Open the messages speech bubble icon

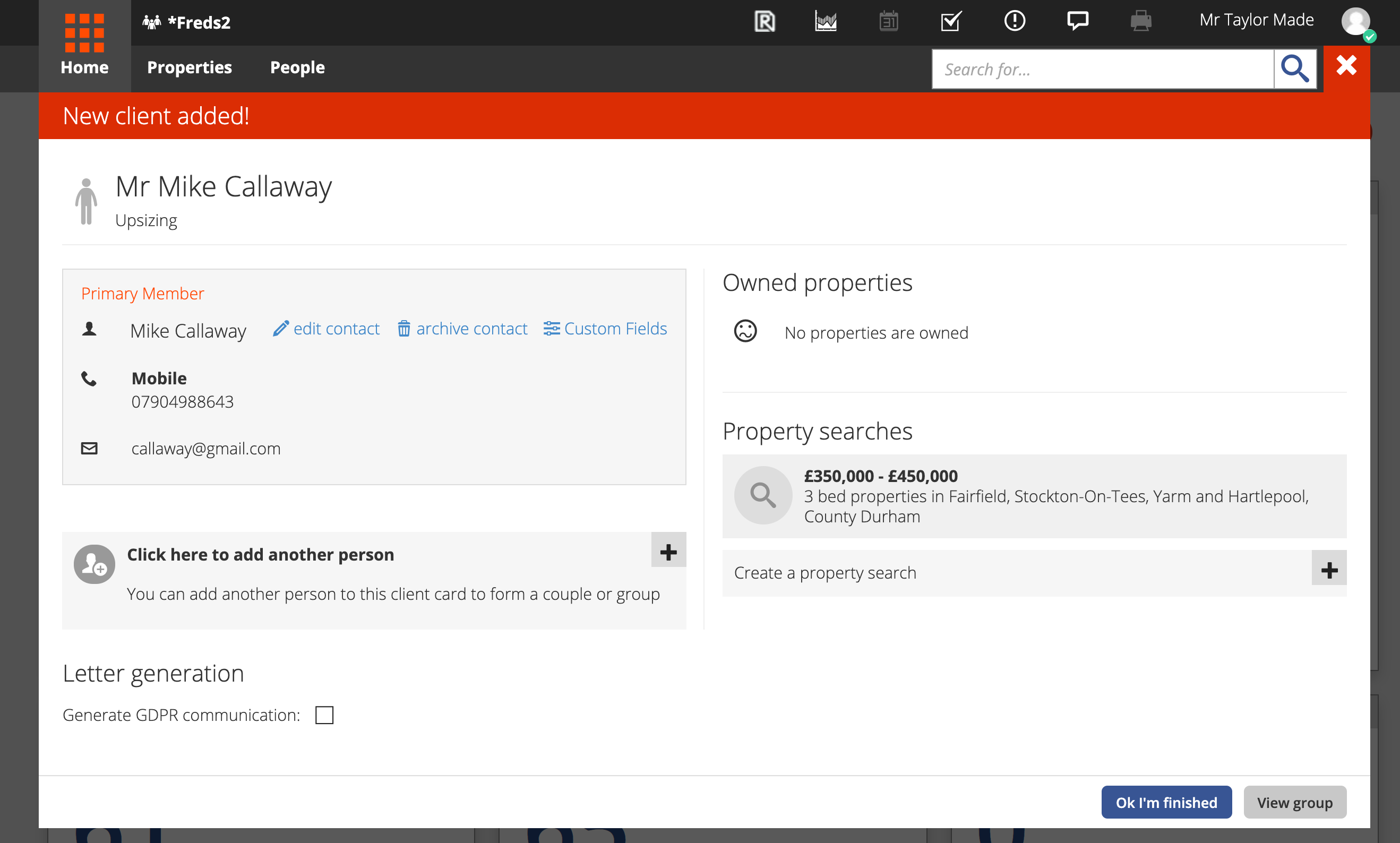click(x=1077, y=21)
